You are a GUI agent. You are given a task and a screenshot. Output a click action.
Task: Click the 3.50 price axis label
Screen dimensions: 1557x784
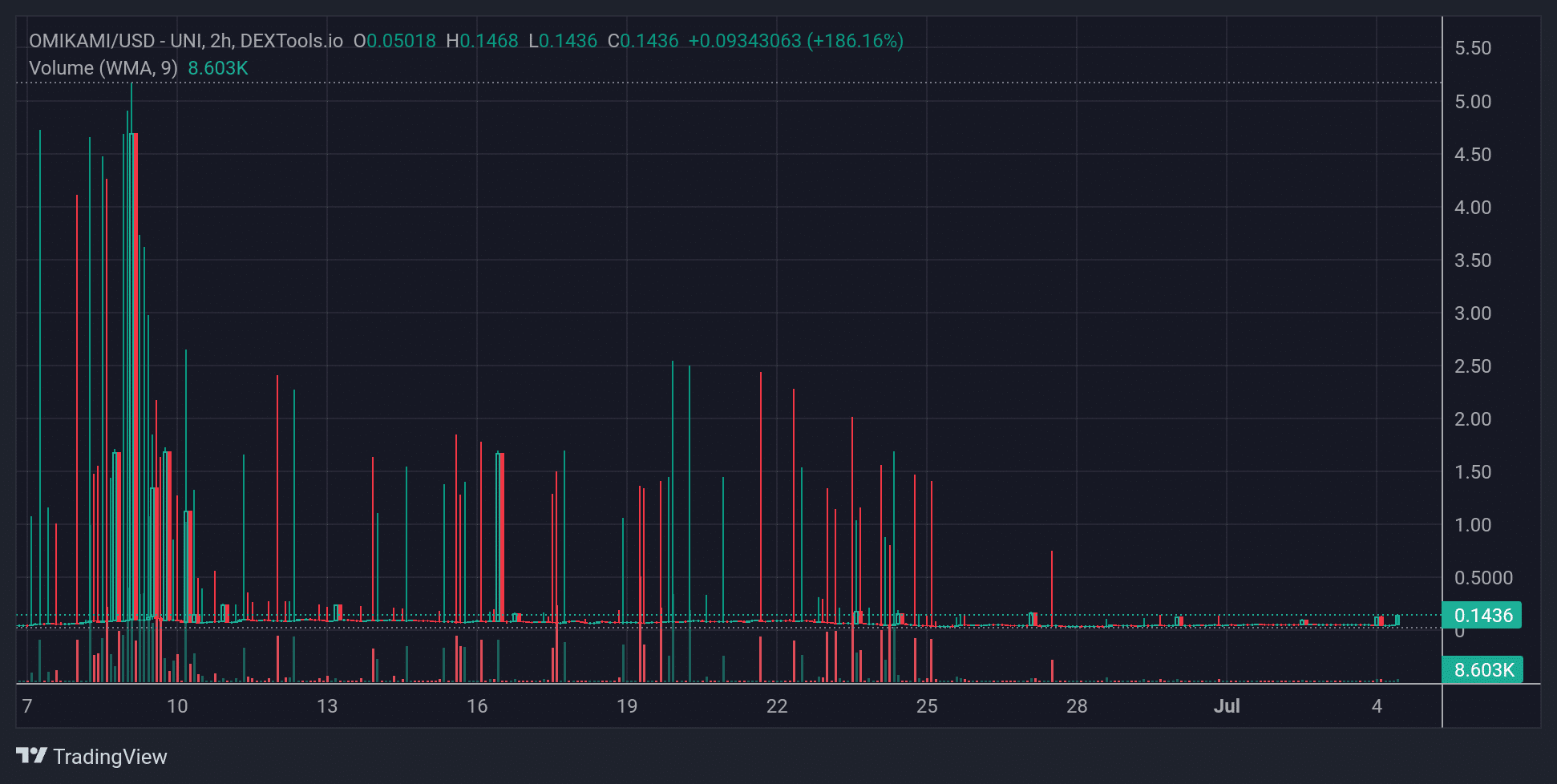pyautogui.click(x=1473, y=261)
